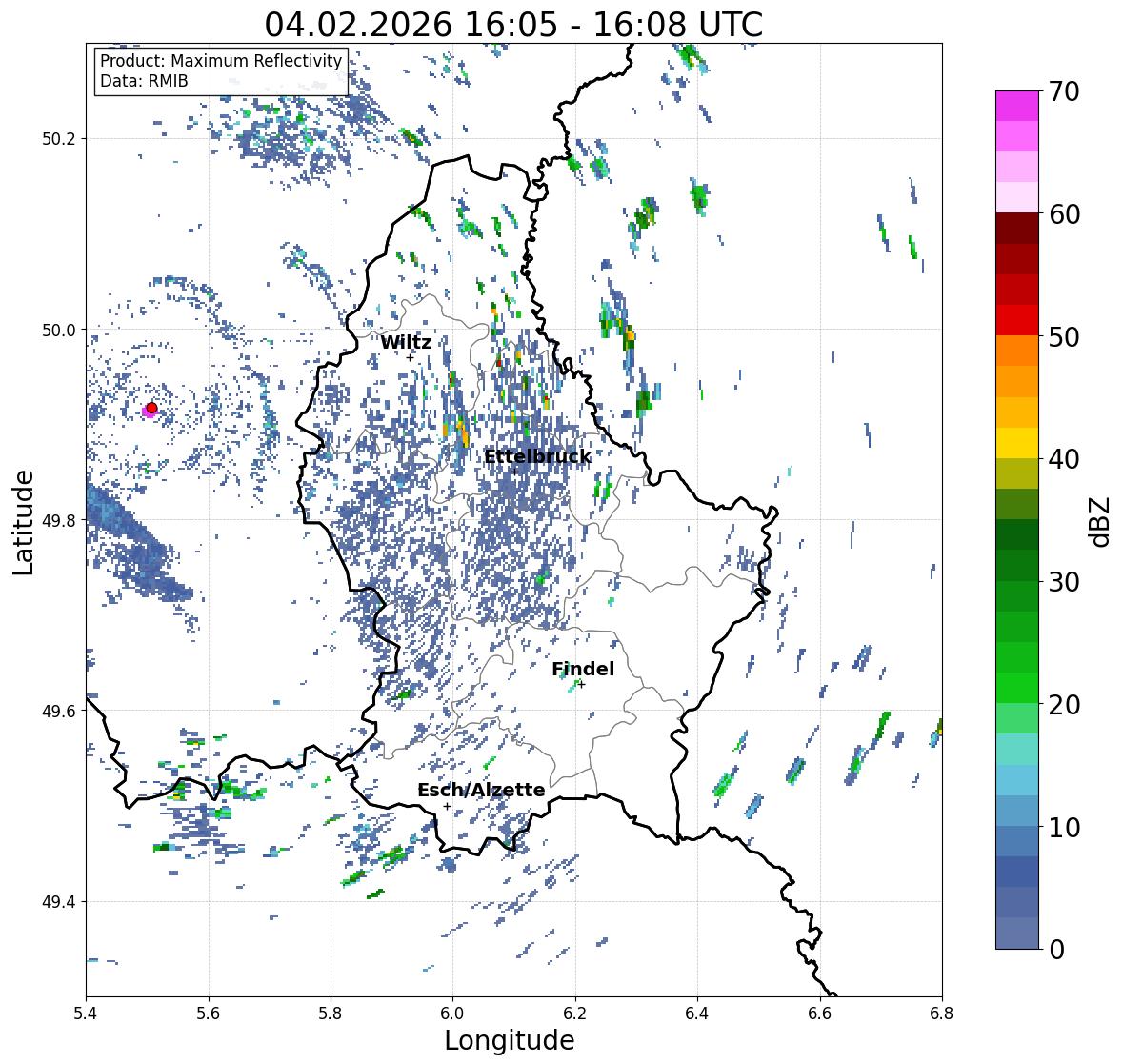Screen dimensions: 1123x1064
Task: Click the 'Data: RMIB' text
Action: 144,81
